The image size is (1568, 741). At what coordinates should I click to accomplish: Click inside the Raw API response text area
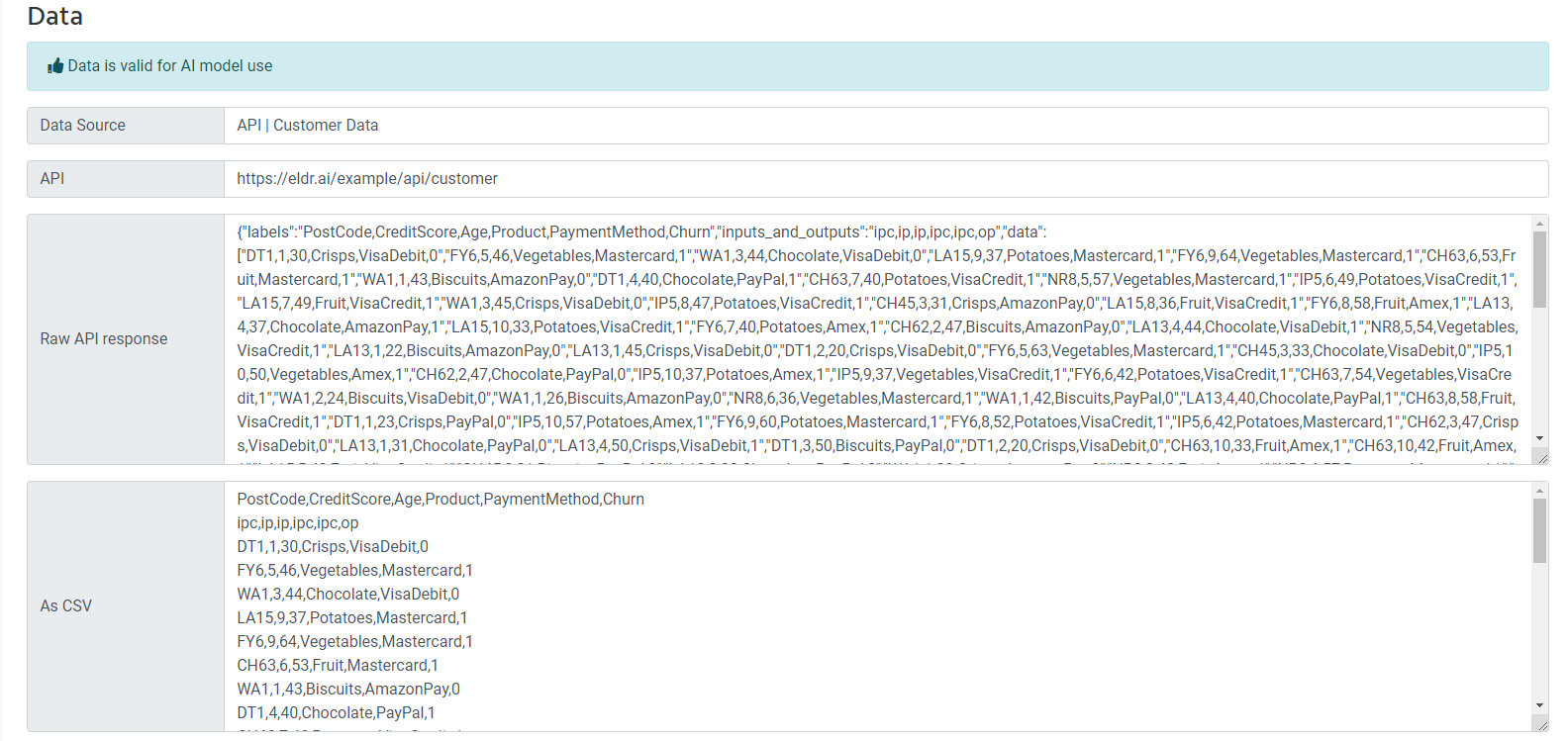click(x=877, y=339)
